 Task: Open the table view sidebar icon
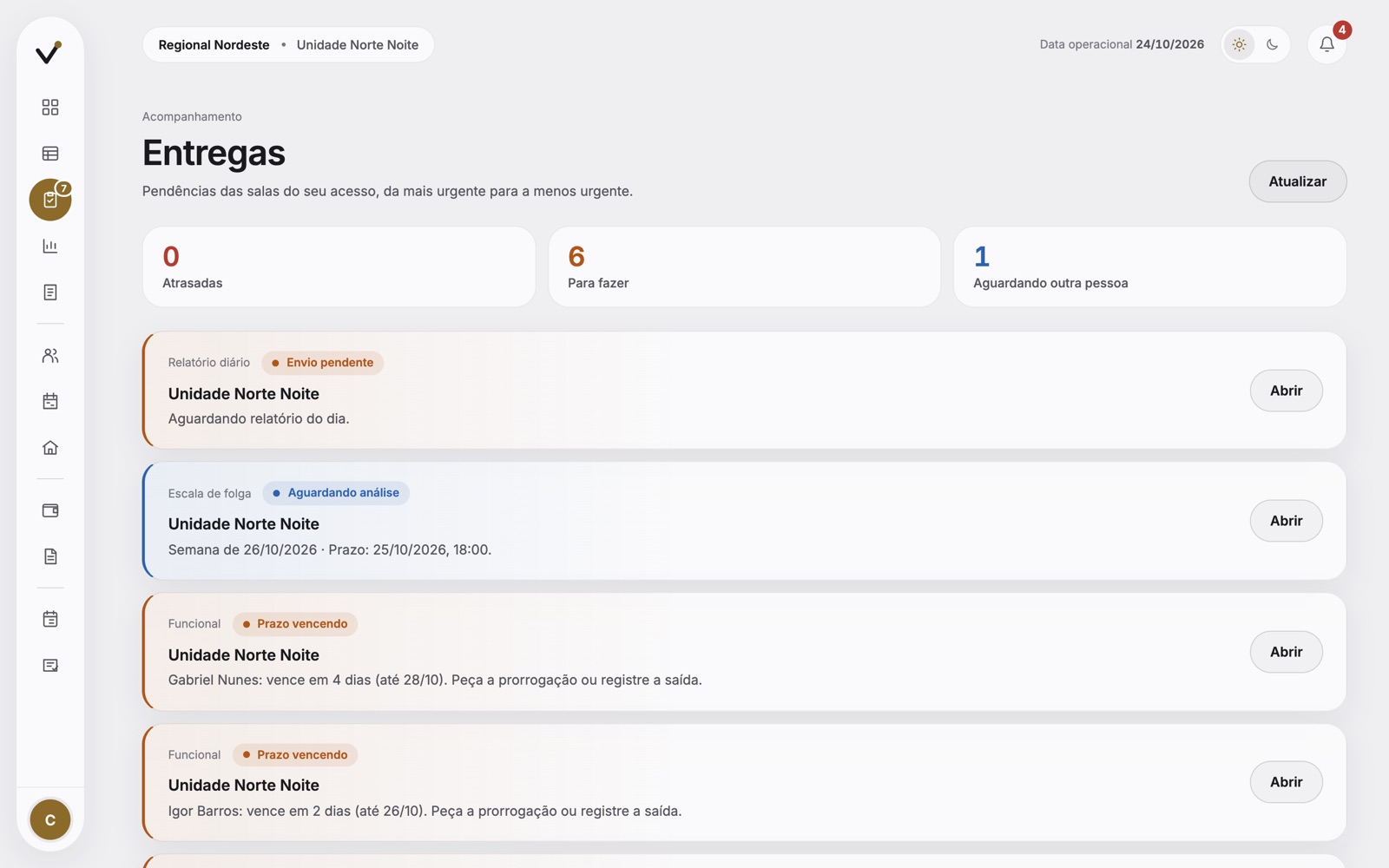click(x=50, y=154)
